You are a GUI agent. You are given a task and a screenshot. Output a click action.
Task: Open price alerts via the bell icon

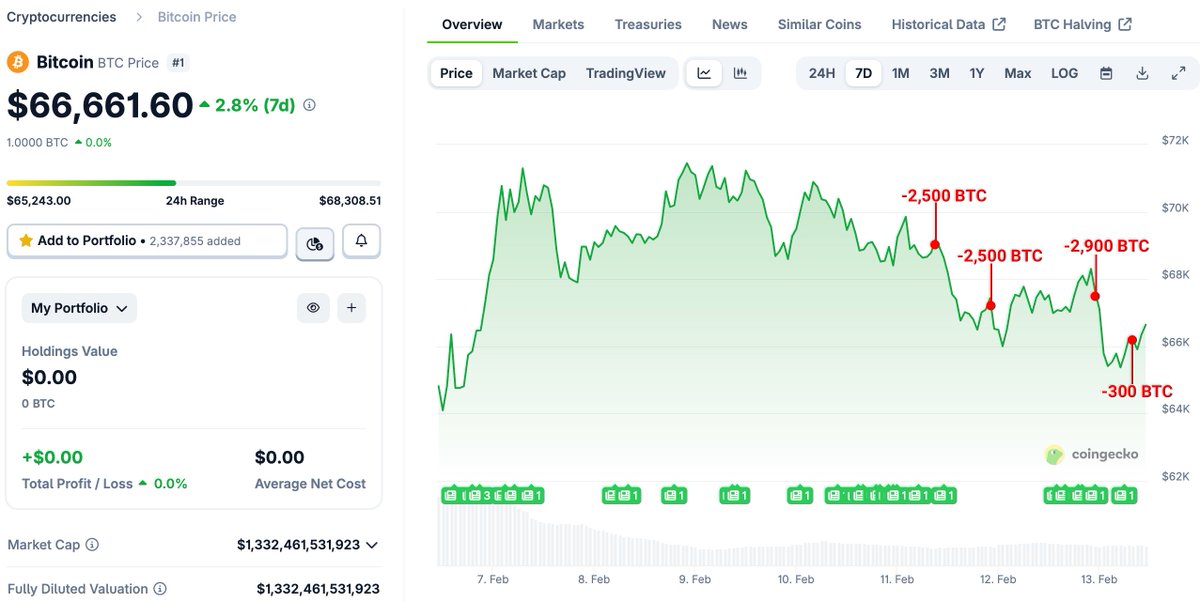point(361,240)
